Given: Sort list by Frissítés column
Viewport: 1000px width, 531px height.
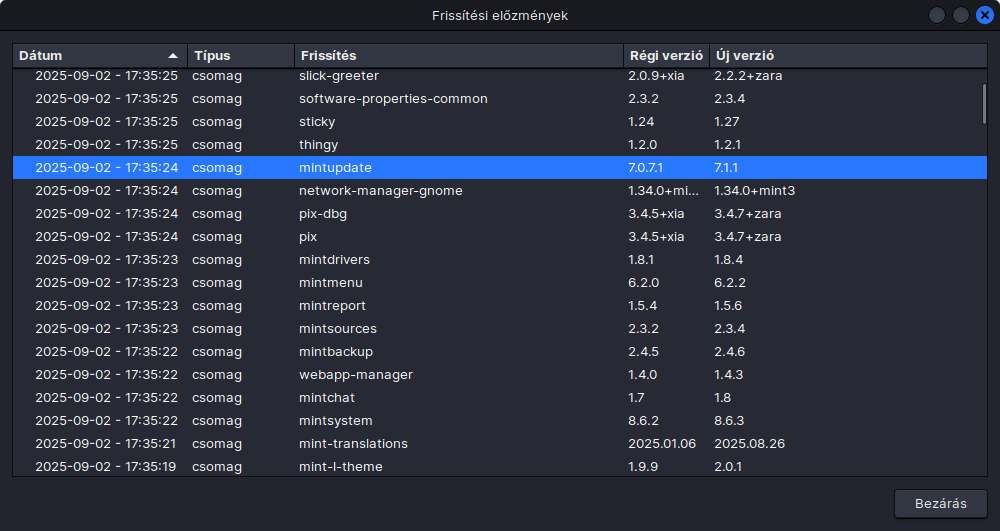Looking at the screenshot, I should 459,55.
